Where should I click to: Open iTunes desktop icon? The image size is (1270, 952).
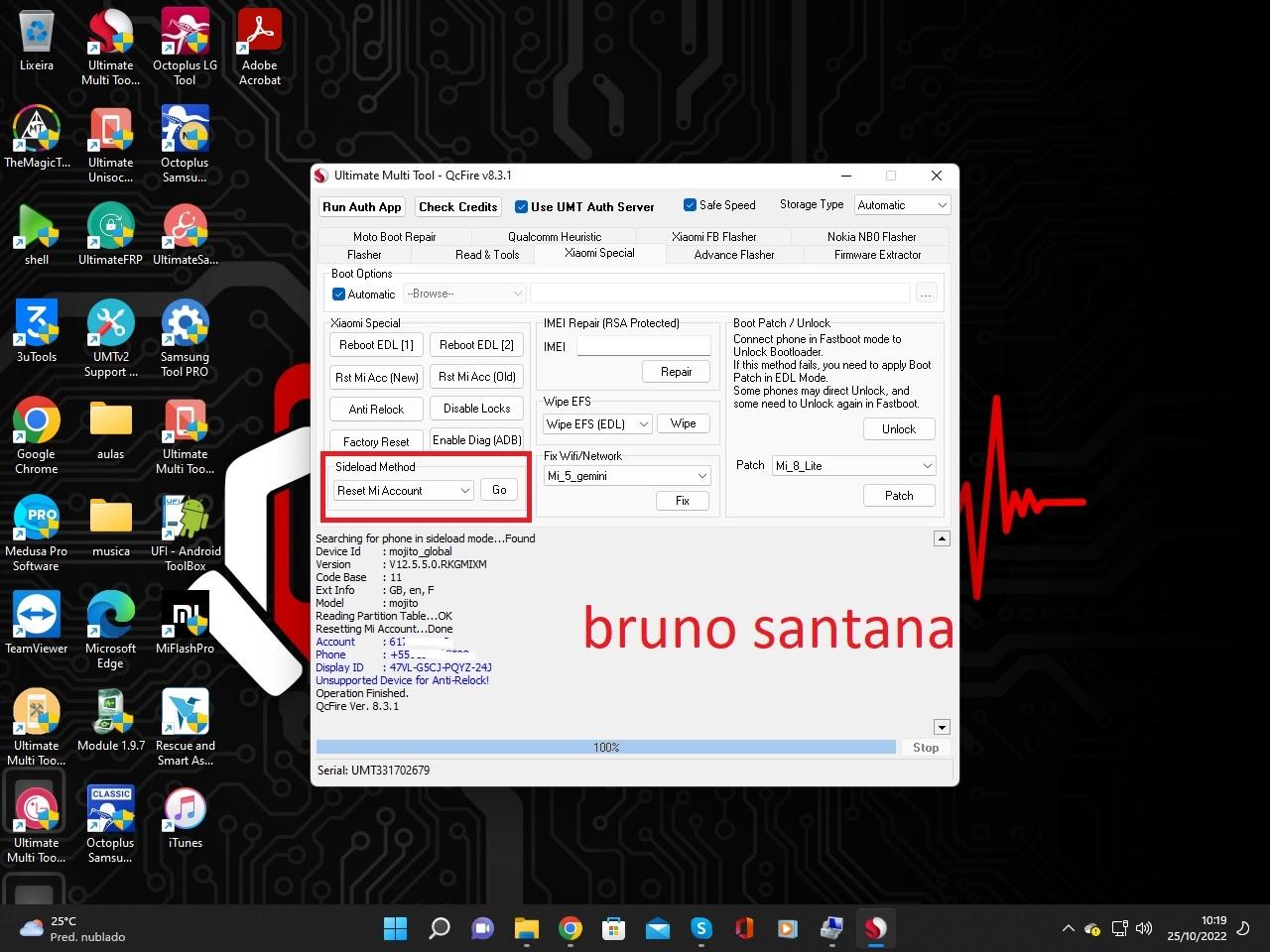185,818
